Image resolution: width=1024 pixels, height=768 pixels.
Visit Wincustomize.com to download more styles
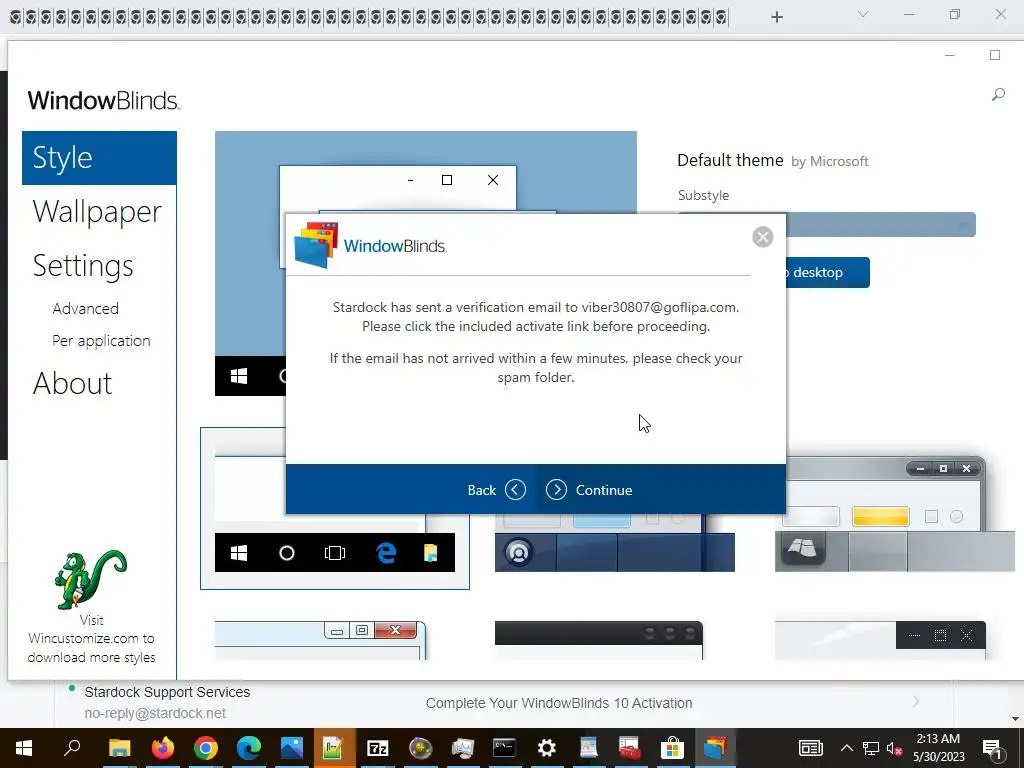[91, 639]
